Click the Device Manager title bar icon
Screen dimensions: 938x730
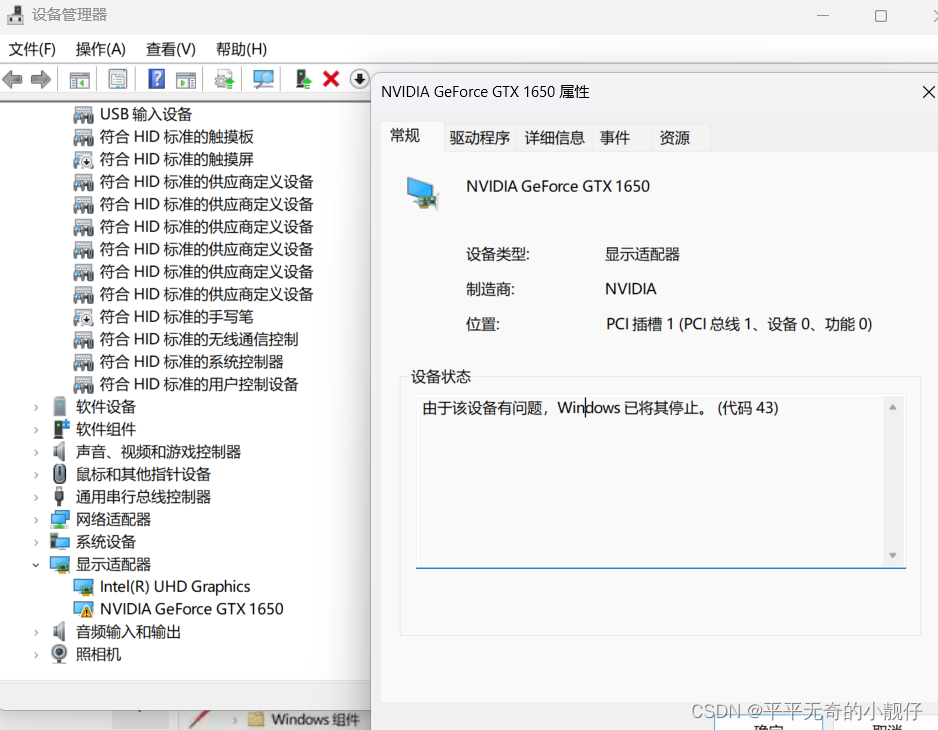[x=16, y=14]
